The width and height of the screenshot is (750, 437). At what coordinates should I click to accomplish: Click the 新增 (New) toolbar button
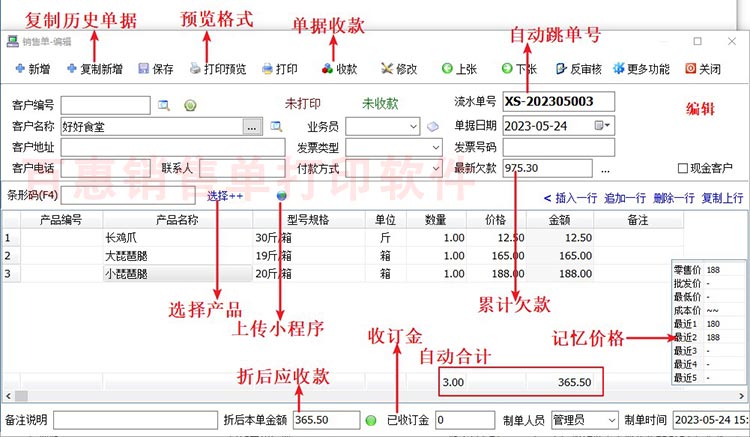tap(32, 69)
